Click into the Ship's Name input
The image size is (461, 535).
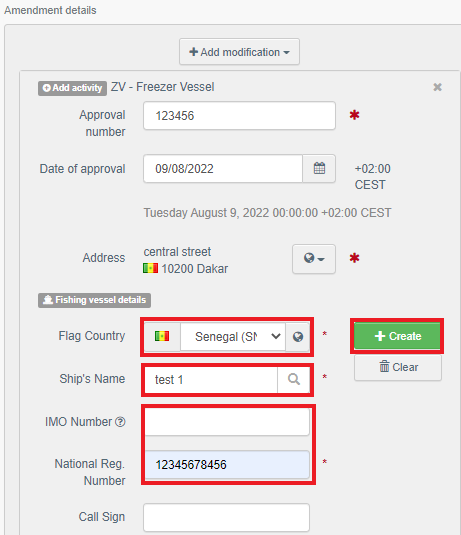click(211, 379)
